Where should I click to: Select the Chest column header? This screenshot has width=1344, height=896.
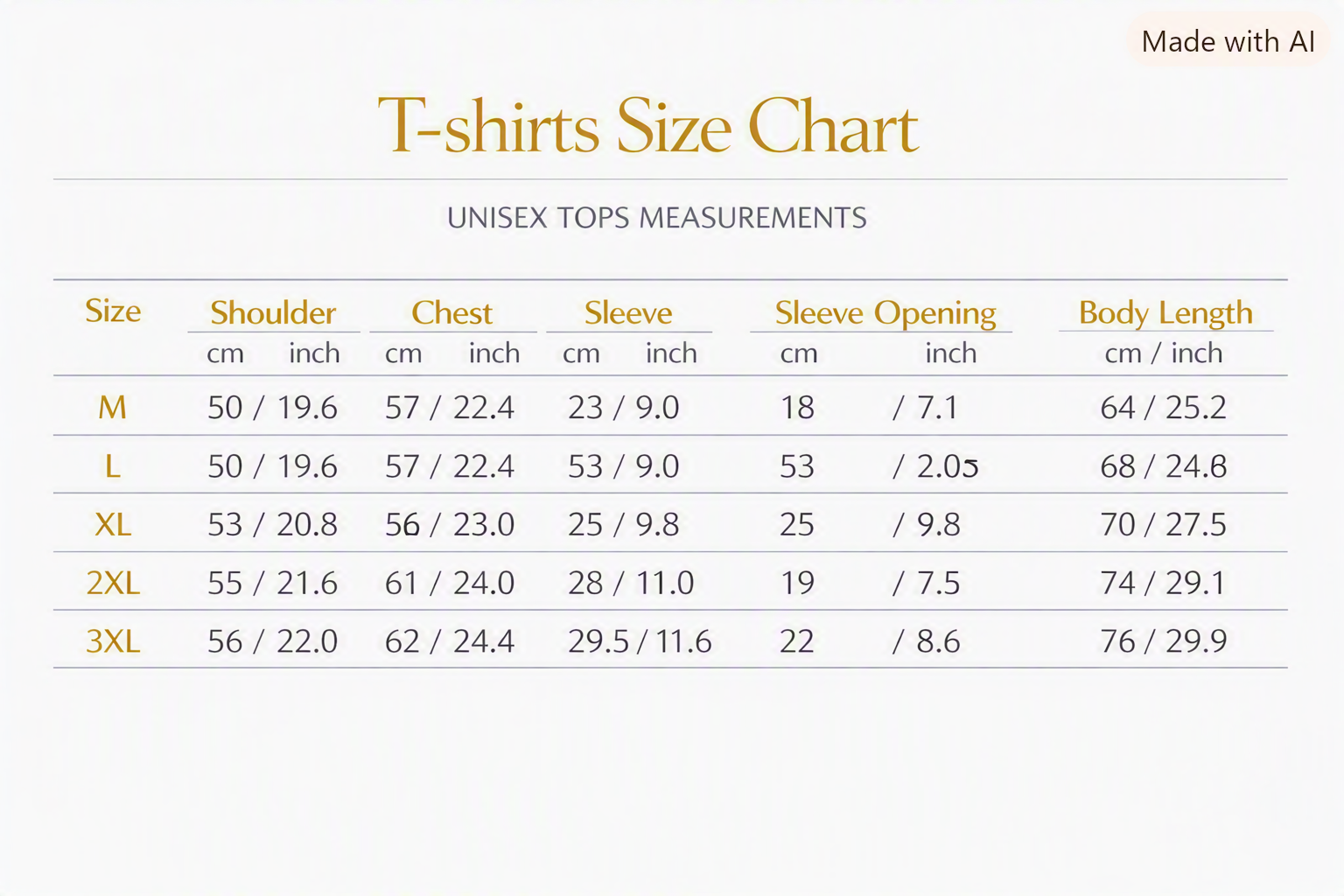click(451, 312)
